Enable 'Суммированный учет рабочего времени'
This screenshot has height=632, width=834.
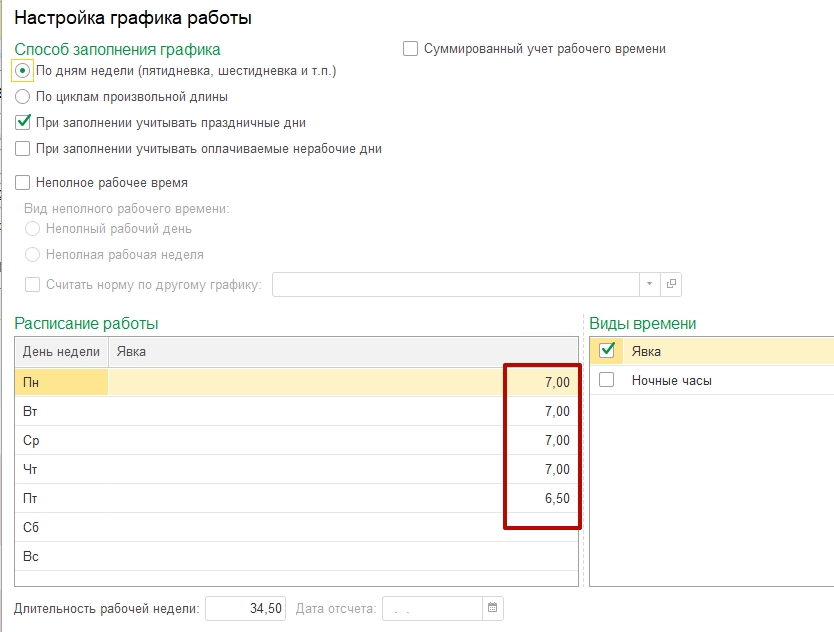pos(410,48)
